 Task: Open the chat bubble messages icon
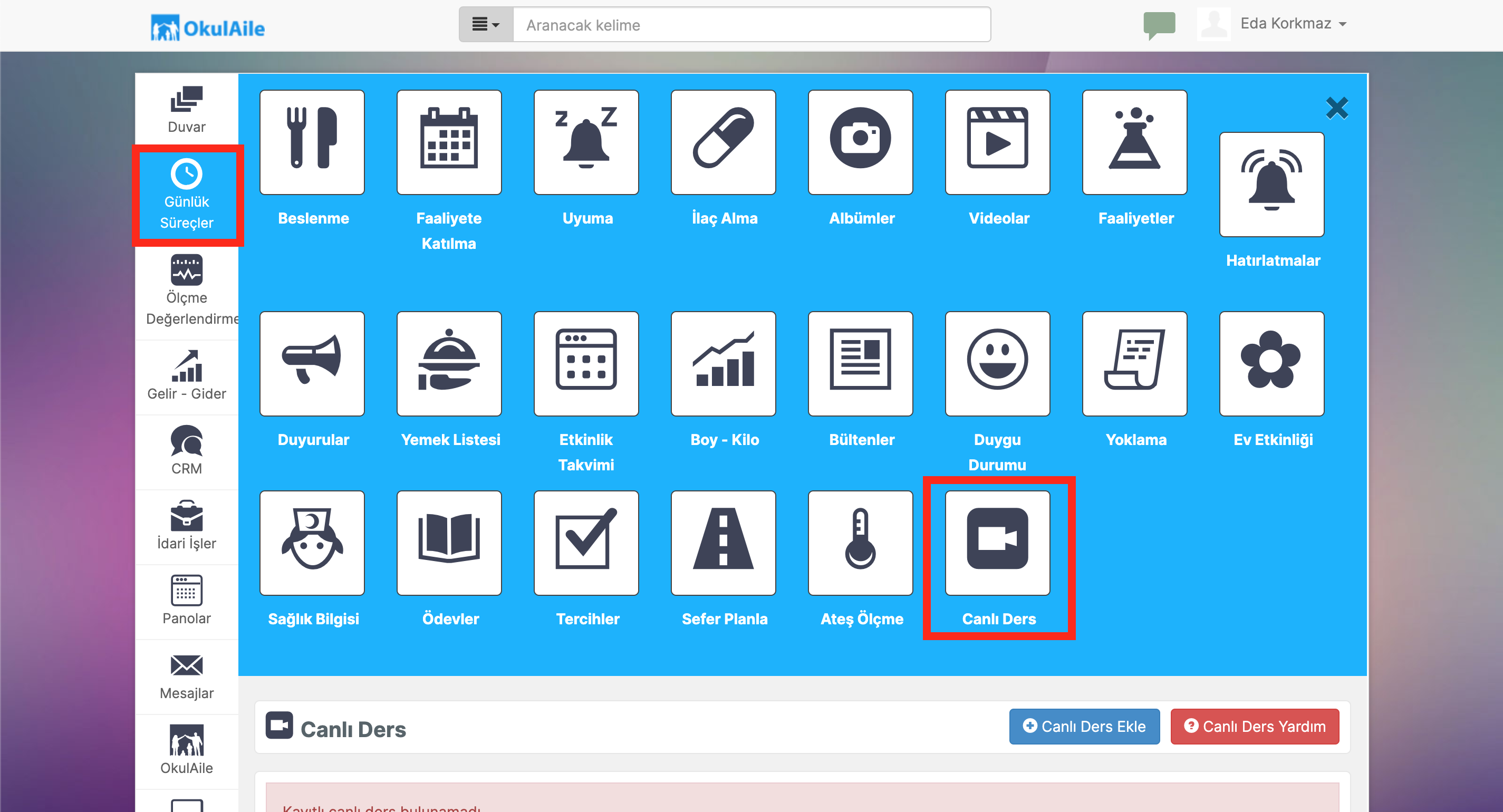[x=1159, y=25]
